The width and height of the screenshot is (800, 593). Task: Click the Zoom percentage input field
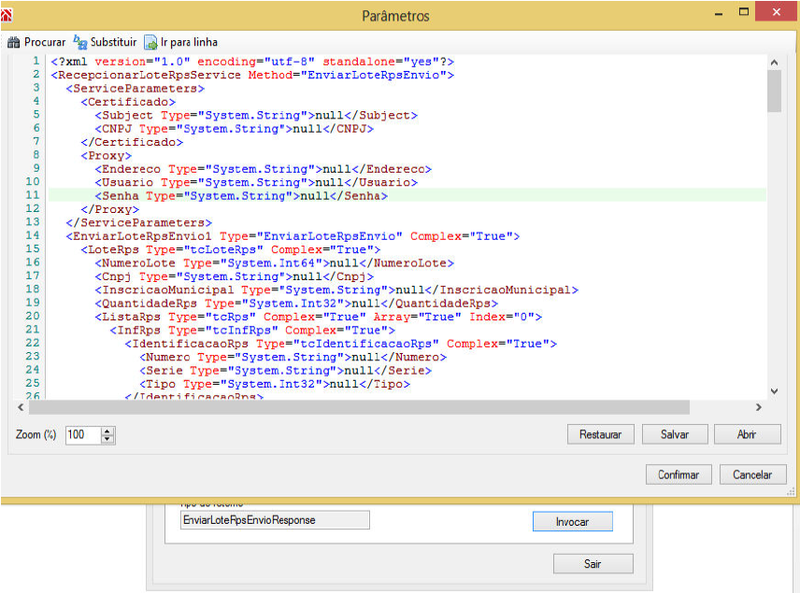click(x=83, y=435)
